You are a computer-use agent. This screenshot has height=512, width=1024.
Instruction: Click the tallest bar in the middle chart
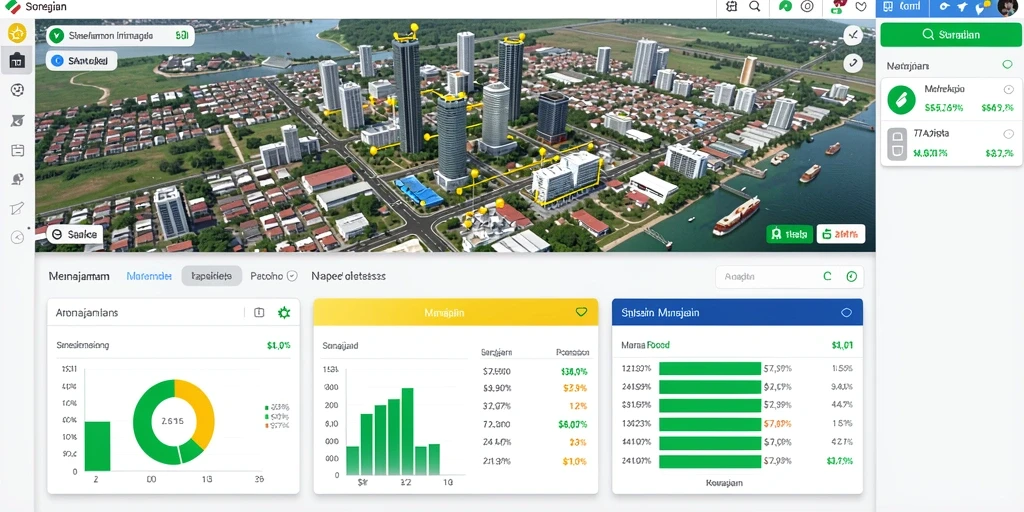[408, 431]
